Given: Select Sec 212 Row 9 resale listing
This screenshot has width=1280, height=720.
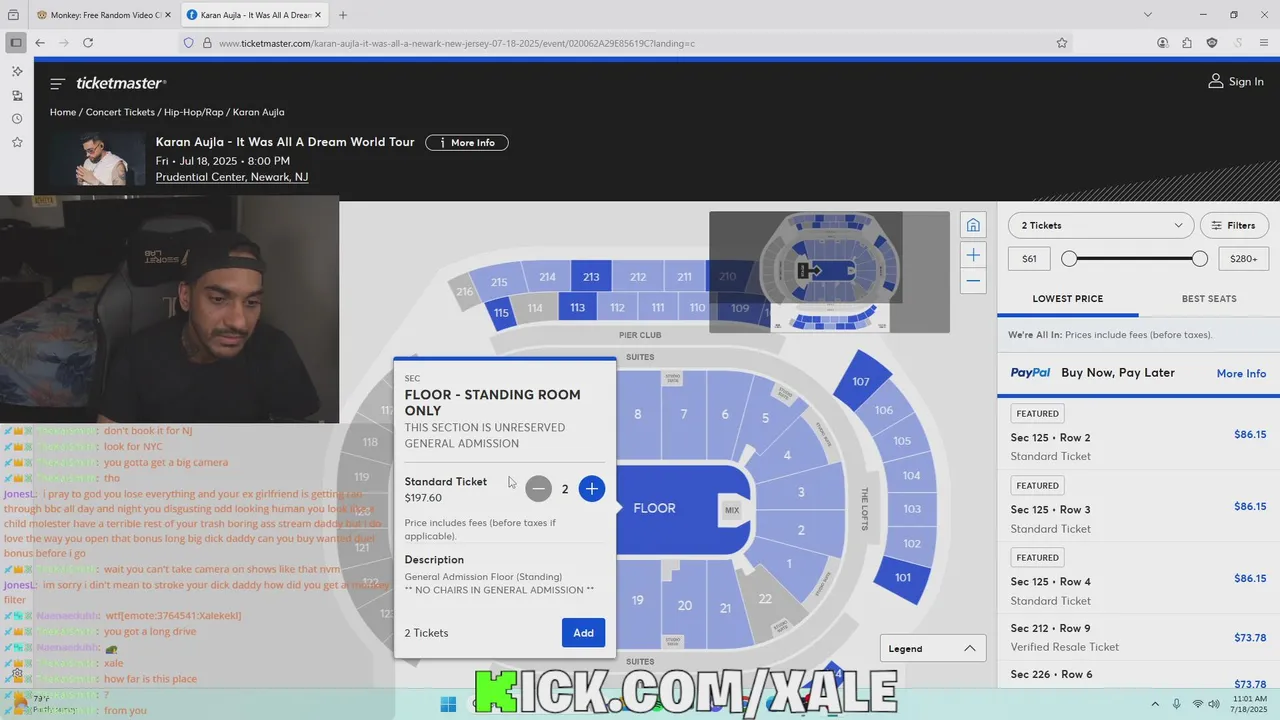Looking at the screenshot, I should pyautogui.click(x=1138, y=637).
